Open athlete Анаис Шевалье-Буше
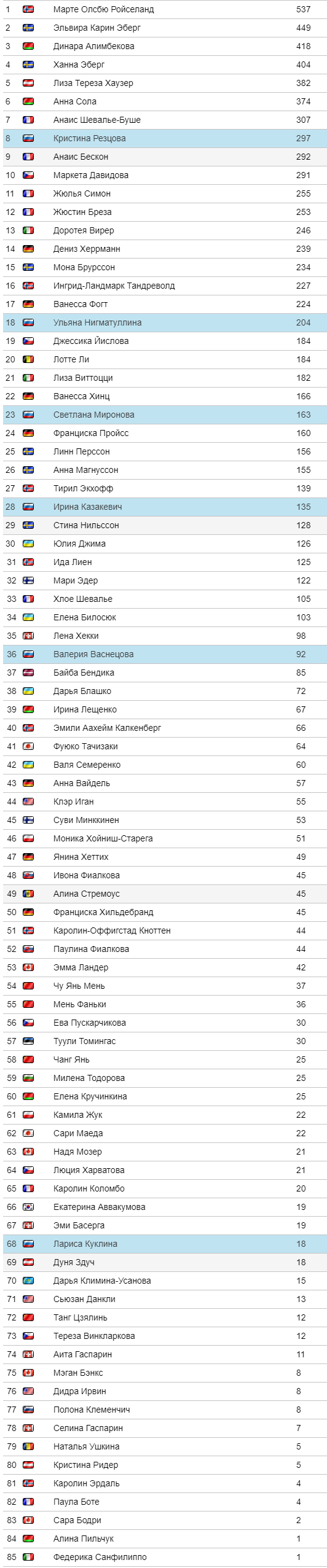The height and width of the screenshot is (1568, 327). (97, 120)
